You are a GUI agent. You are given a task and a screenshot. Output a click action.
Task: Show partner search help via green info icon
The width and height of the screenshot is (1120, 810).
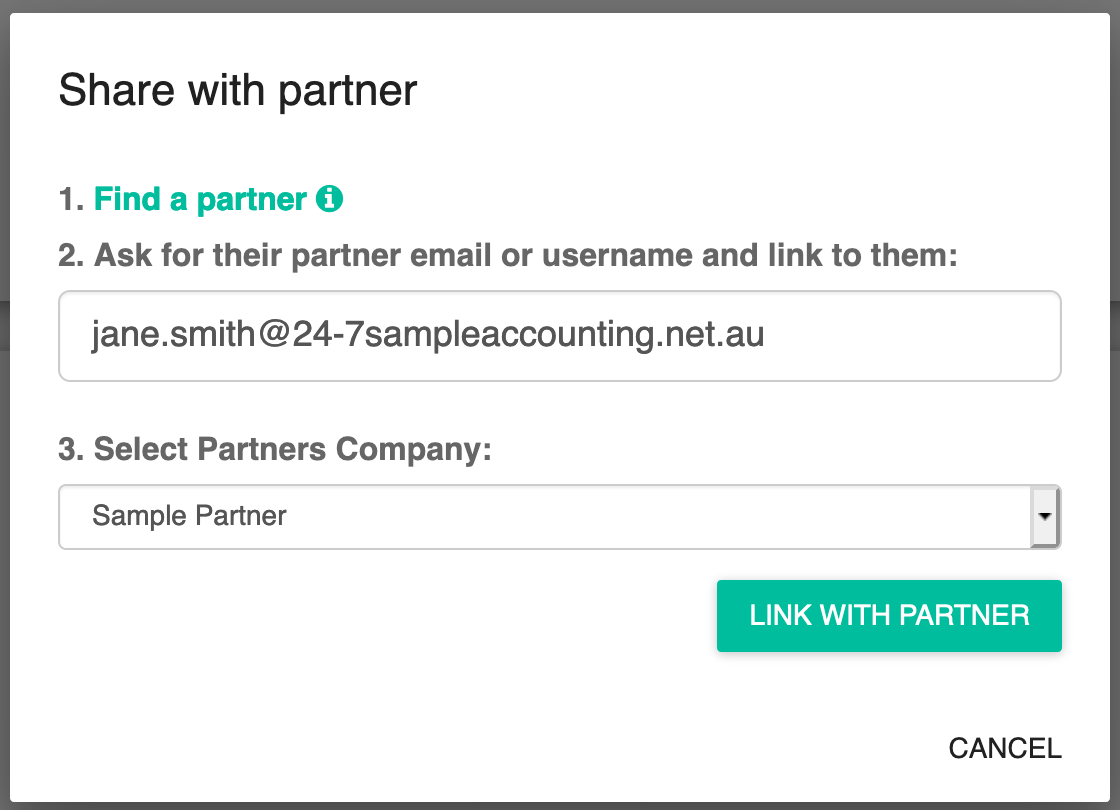point(329,199)
